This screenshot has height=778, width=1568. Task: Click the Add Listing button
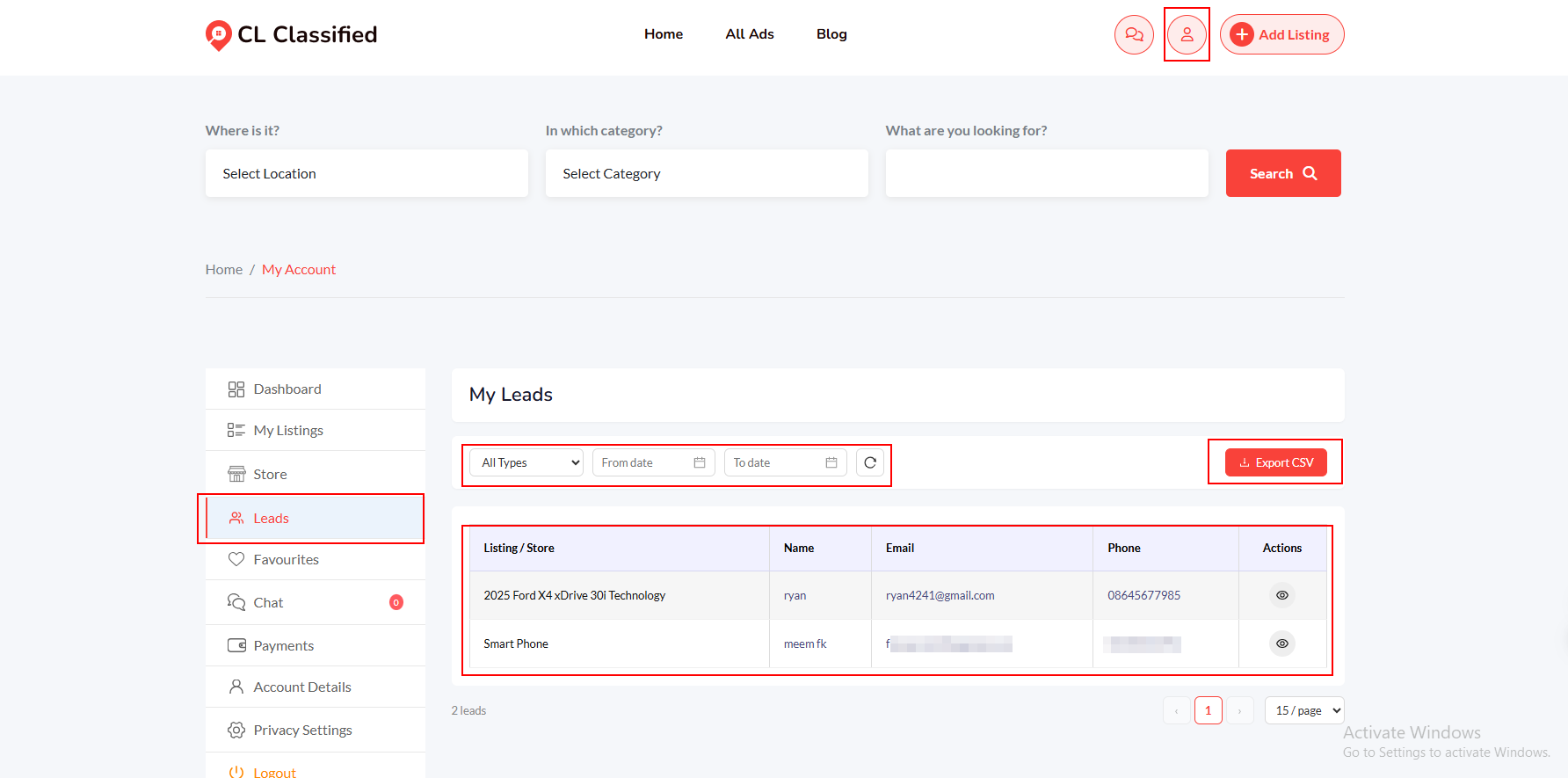coord(1281,34)
